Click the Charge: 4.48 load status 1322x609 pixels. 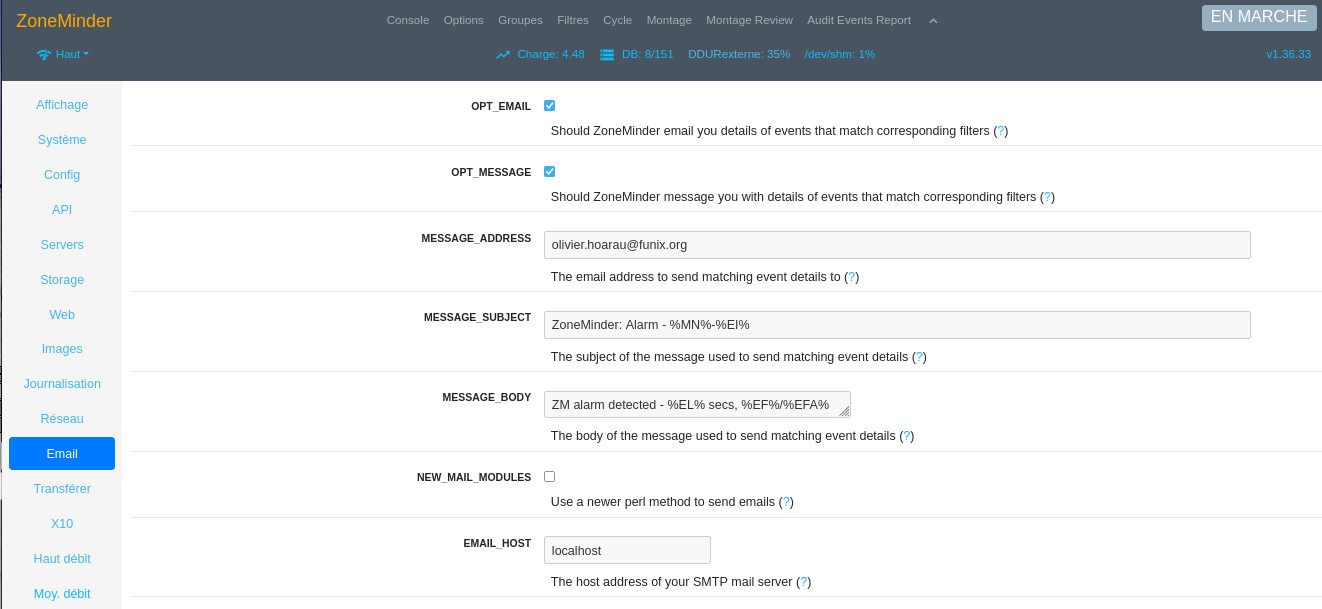(x=551, y=54)
